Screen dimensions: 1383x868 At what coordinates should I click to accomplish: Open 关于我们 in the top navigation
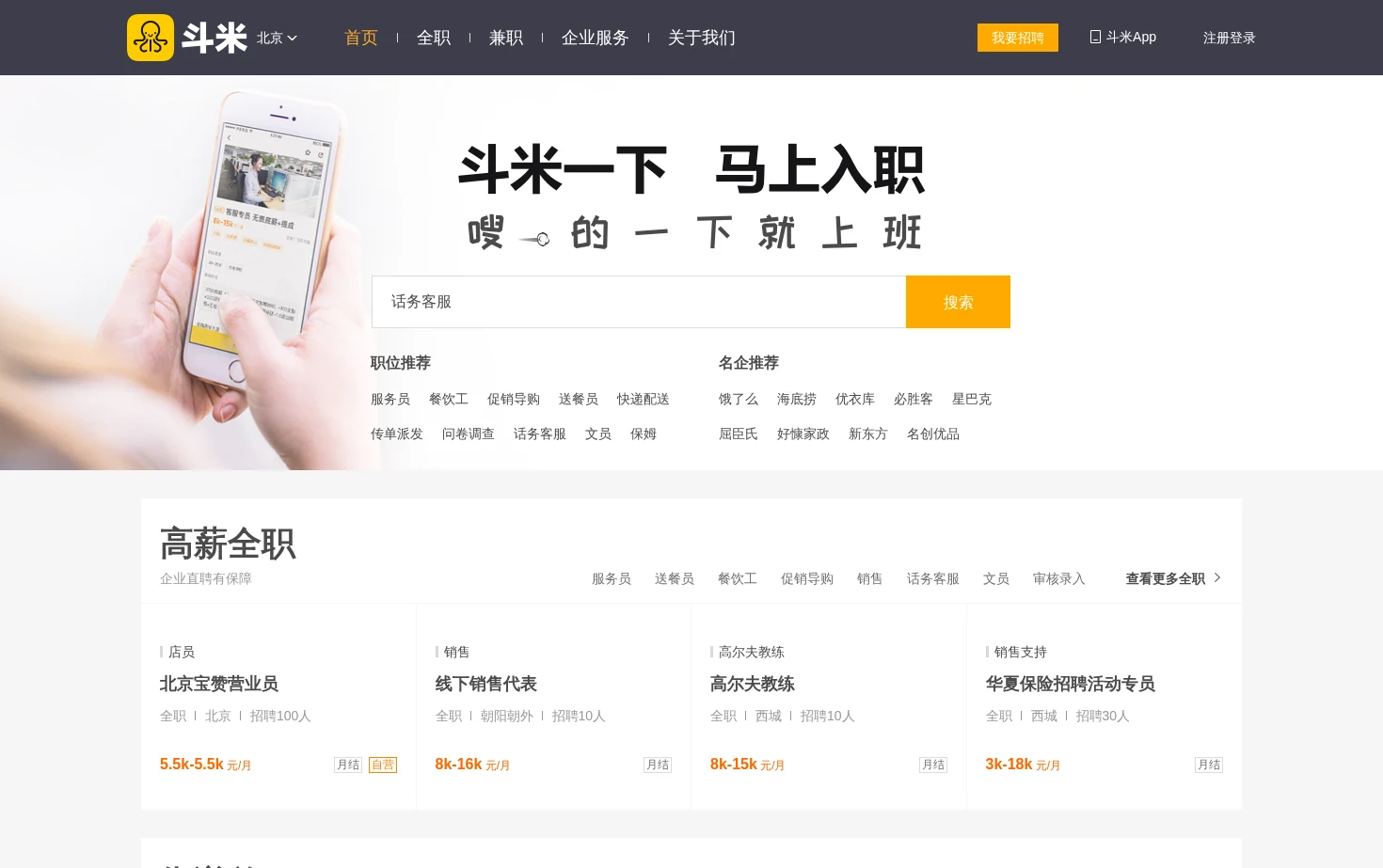tap(702, 38)
